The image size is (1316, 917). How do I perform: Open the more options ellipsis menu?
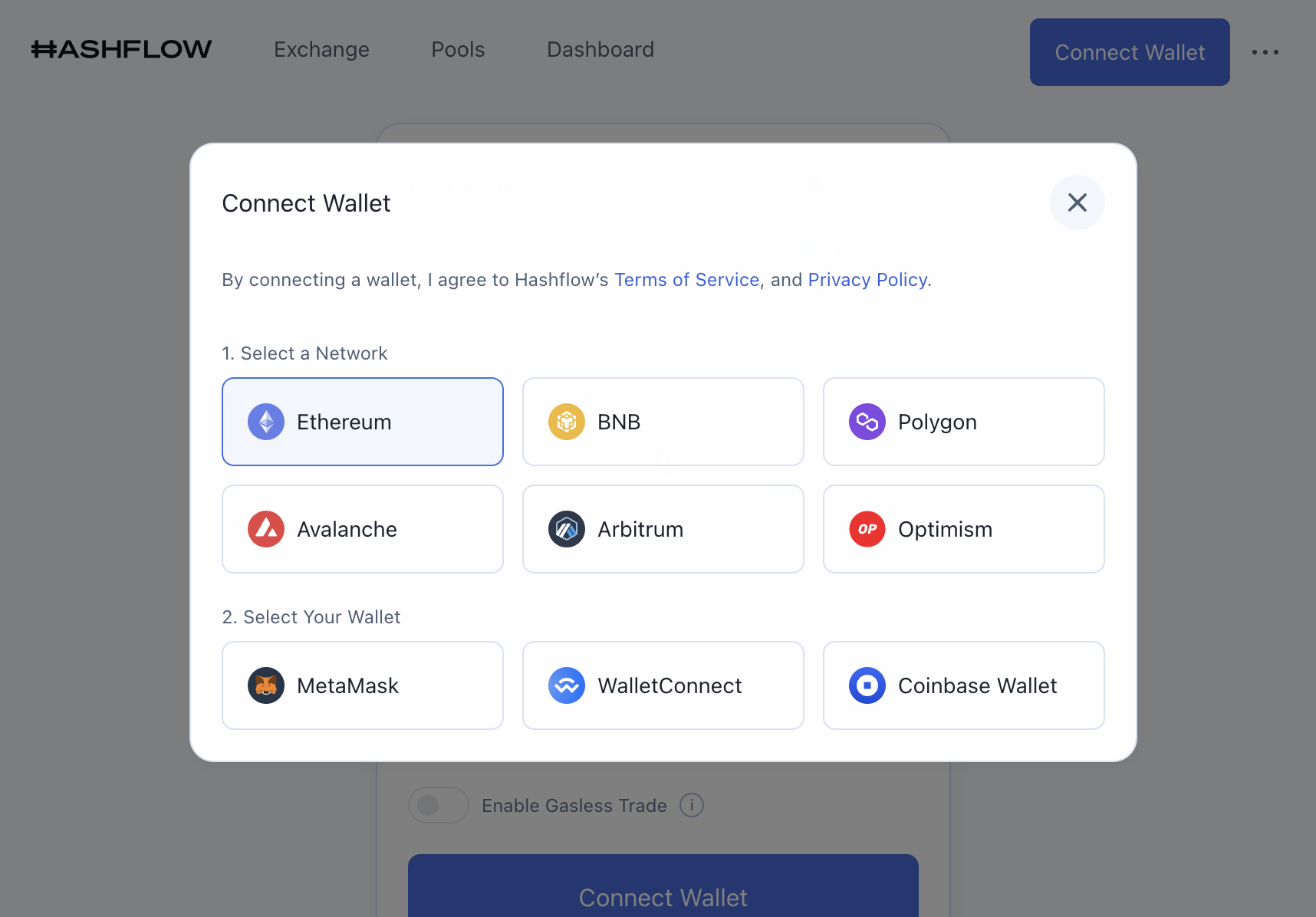coord(1265,52)
